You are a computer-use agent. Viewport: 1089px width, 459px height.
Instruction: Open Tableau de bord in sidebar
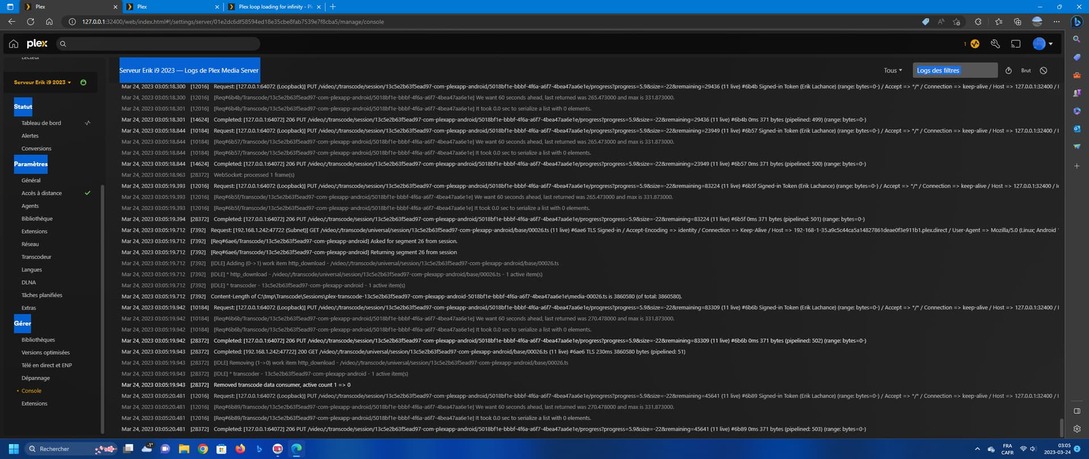click(x=41, y=123)
